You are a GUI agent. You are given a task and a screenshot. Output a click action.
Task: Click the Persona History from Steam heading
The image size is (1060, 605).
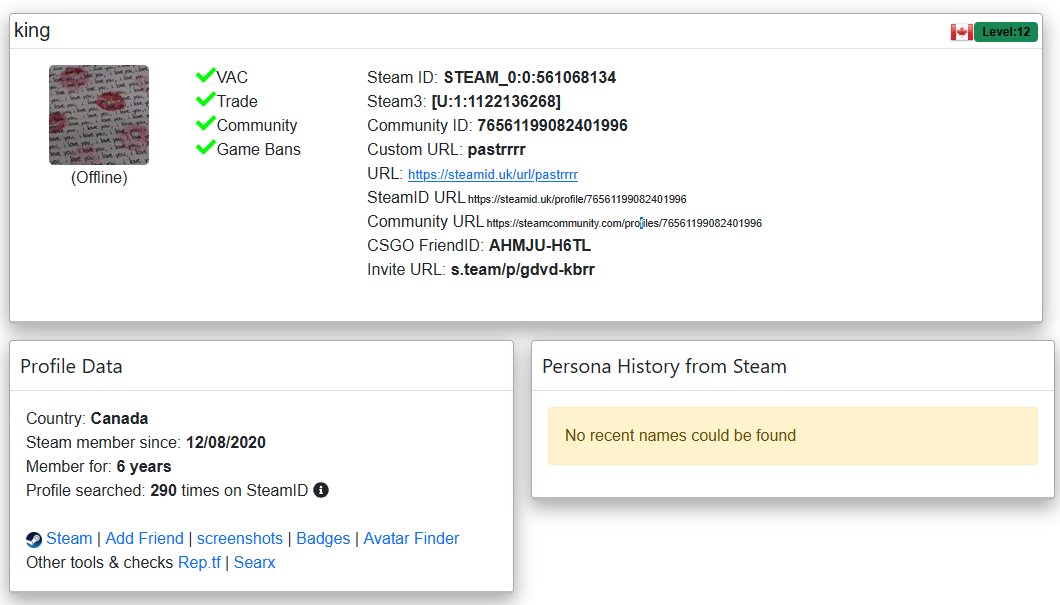(x=665, y=366)
